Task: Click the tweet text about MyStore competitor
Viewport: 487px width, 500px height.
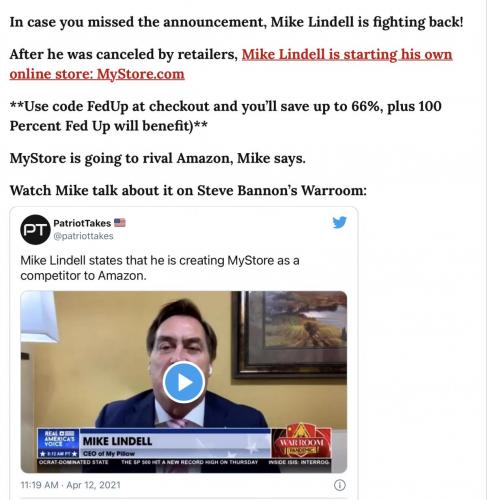Action: (160, 268)
